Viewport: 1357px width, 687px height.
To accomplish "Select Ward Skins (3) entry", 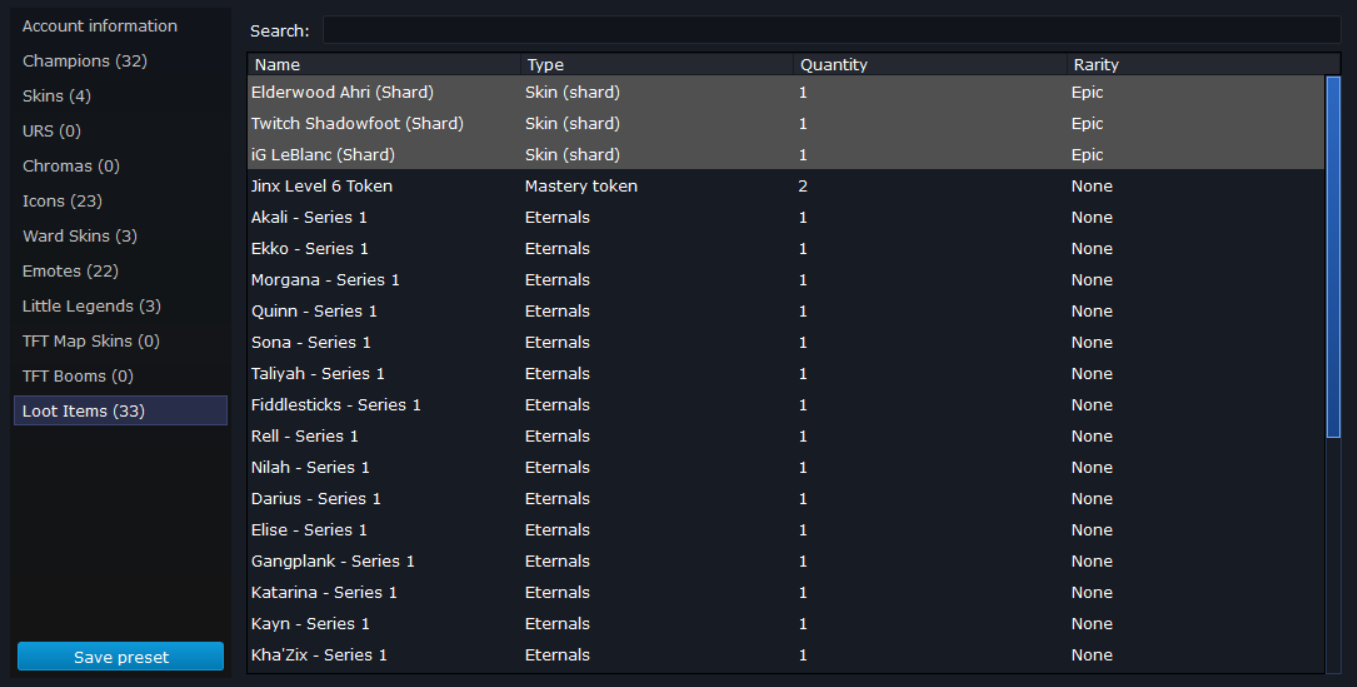I will 120,236.
